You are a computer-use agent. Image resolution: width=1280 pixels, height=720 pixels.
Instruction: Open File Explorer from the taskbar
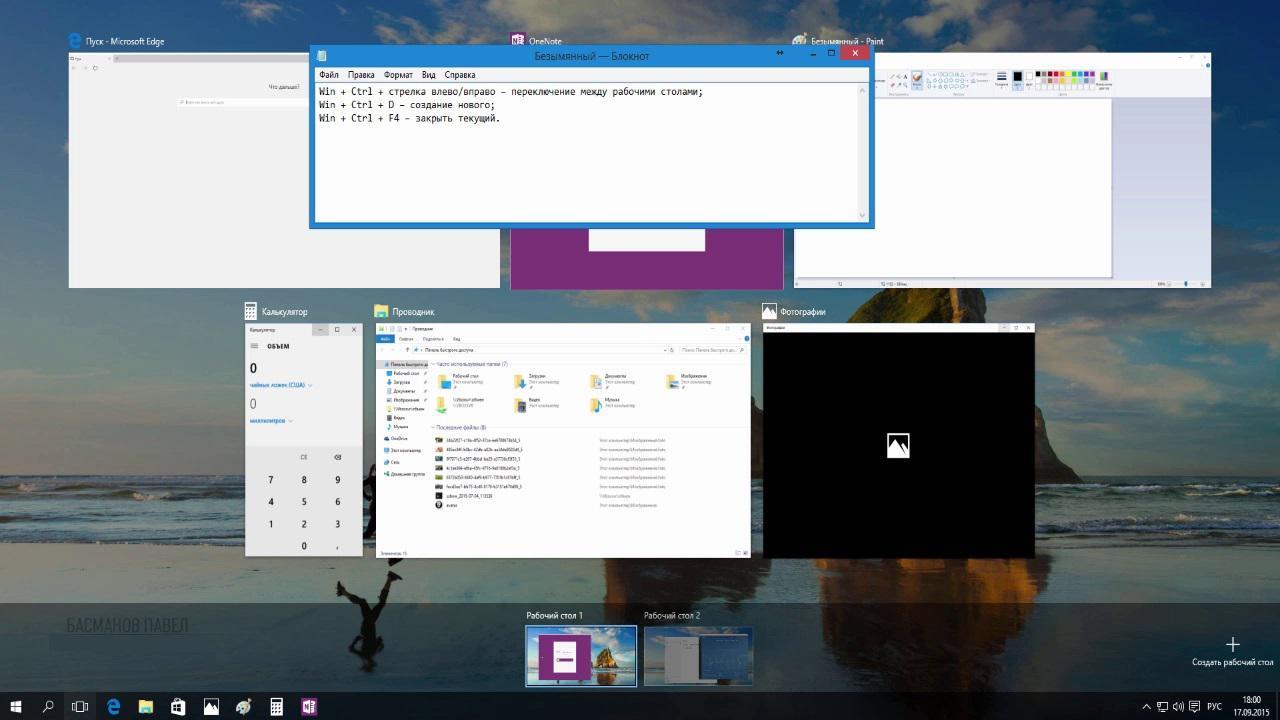(x=145, y=706)
